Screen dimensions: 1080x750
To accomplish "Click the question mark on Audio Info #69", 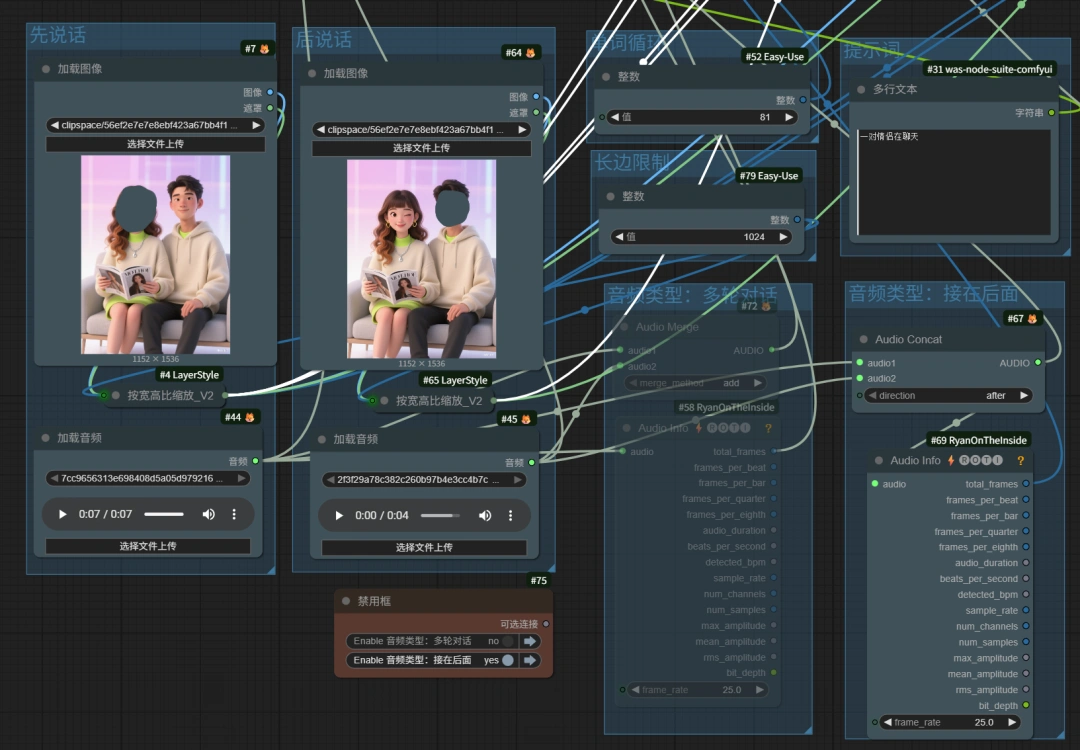I will coord(1020,460).
